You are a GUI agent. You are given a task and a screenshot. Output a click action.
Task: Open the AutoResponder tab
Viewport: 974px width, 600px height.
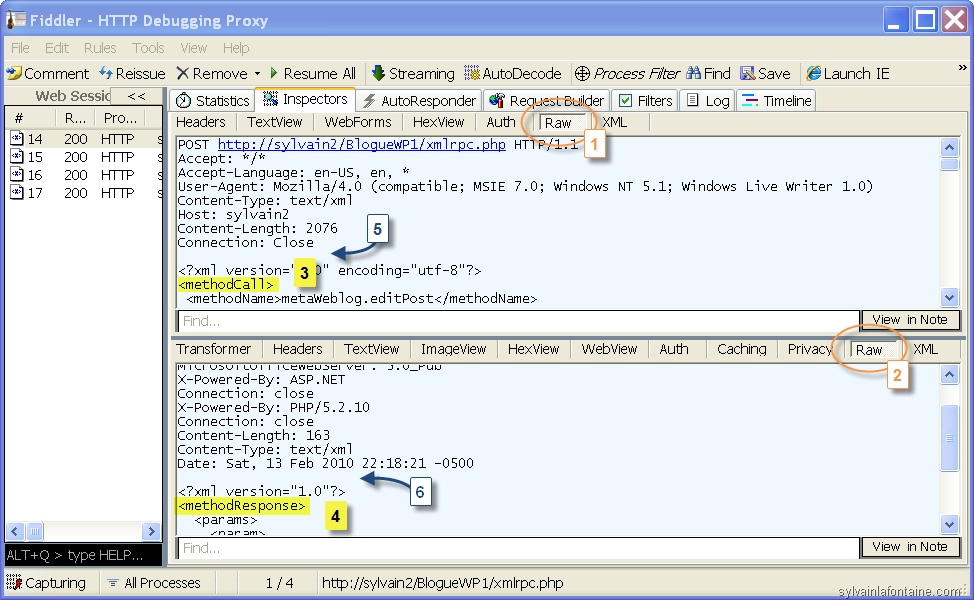419,101
